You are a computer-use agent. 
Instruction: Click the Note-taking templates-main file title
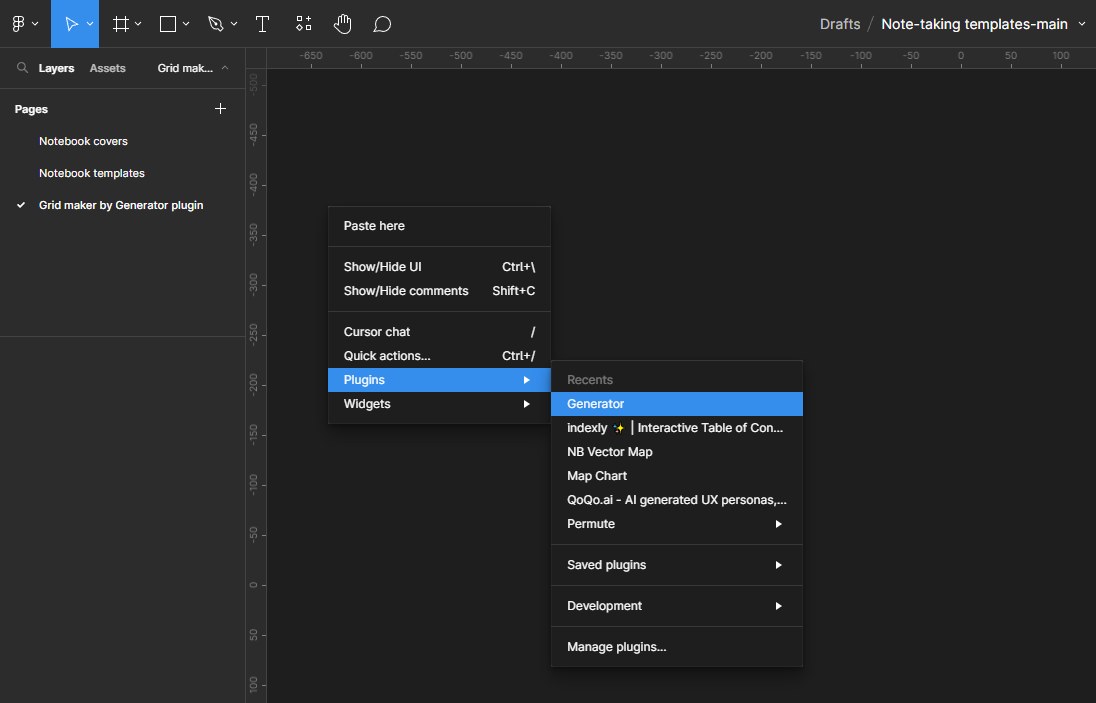tap(974, 24)
